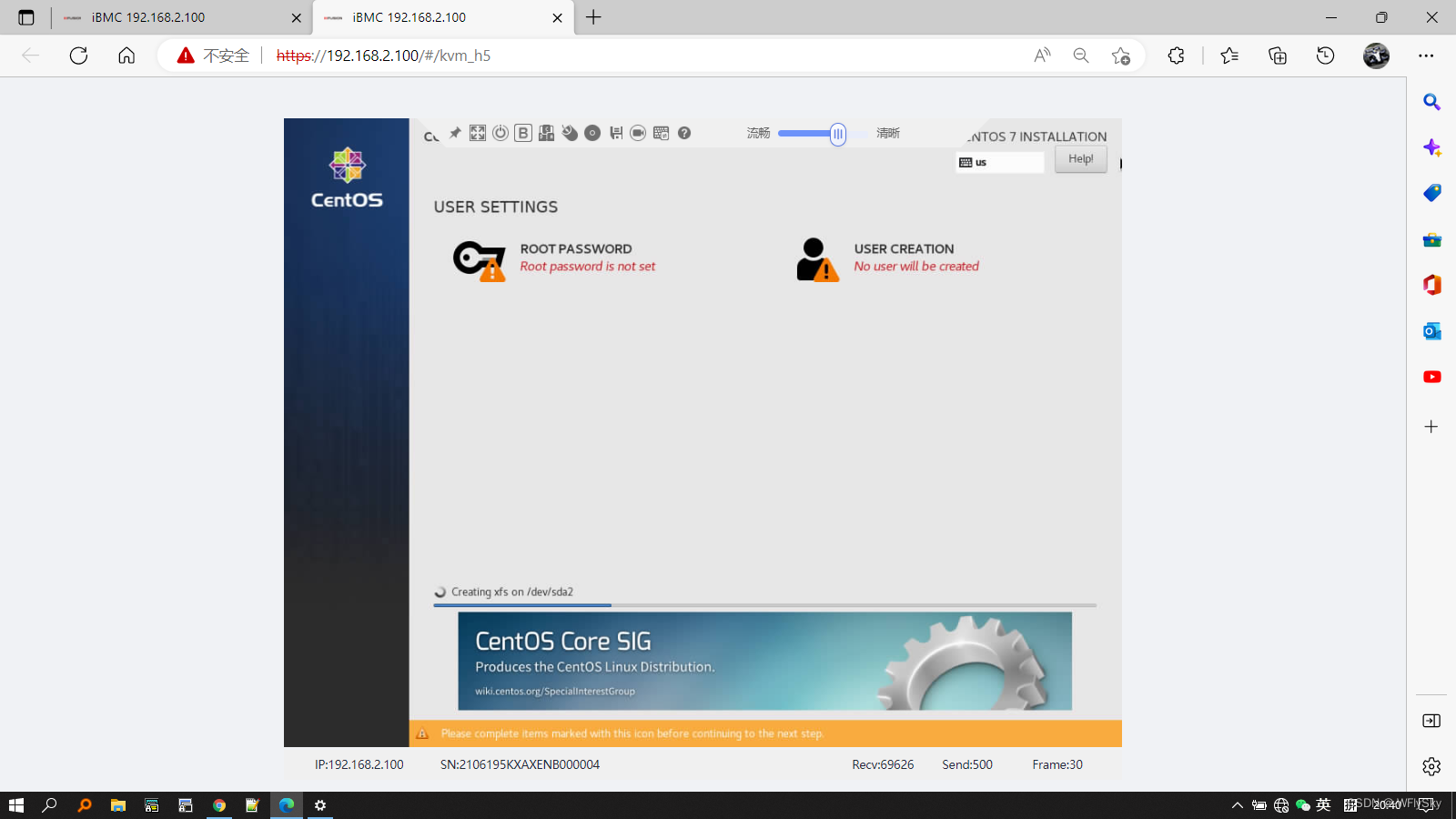Open sidebar search icon
Image resolution: width=1456 pixels, height=819 pixels.
coord(1431,102)
